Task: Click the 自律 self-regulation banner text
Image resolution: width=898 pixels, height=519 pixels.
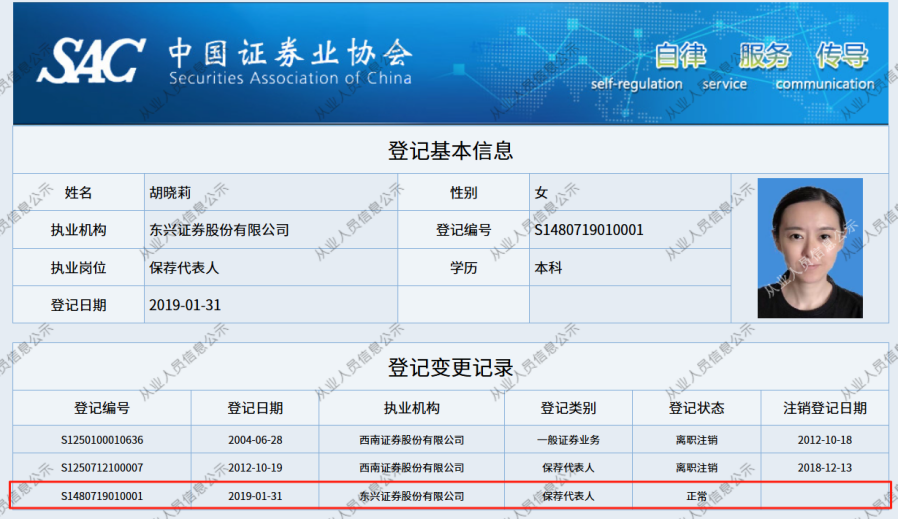Action: point(680,56)
